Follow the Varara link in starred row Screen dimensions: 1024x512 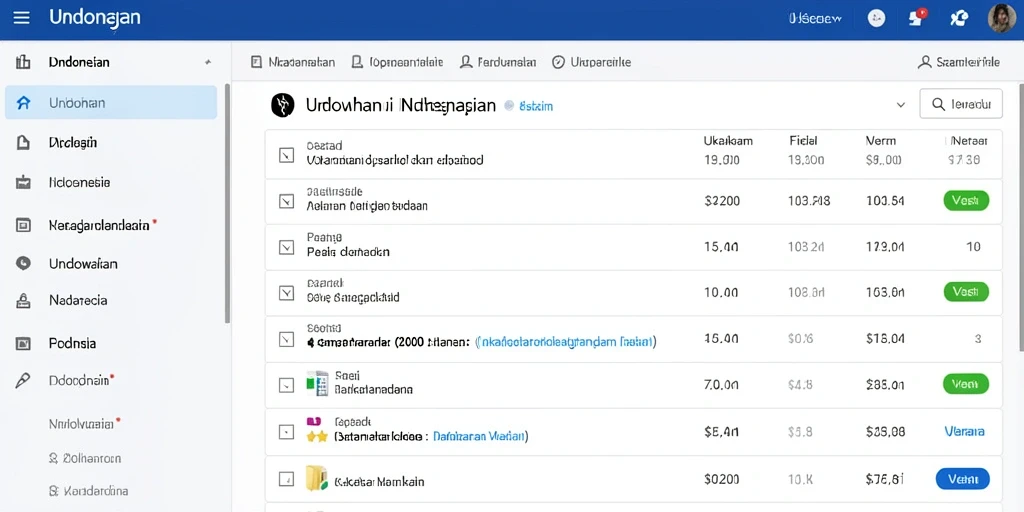point(965,432)
